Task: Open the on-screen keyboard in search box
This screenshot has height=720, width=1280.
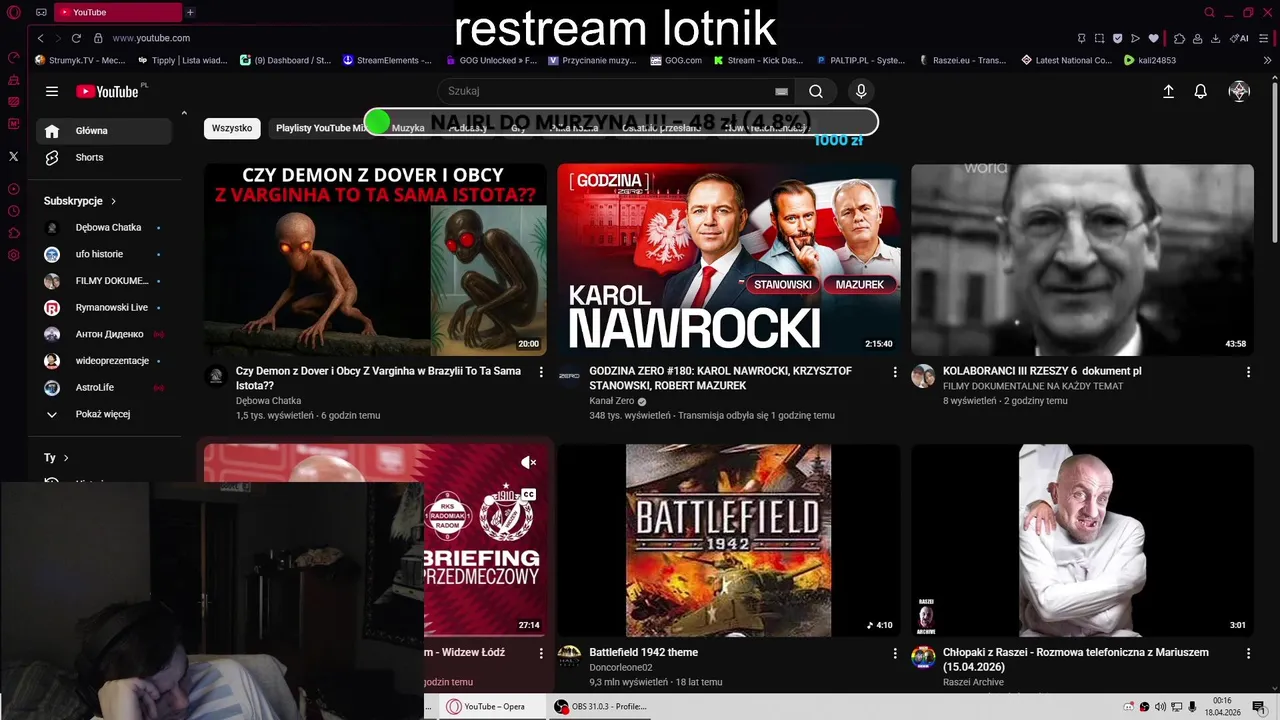Action: click(781, 91)
